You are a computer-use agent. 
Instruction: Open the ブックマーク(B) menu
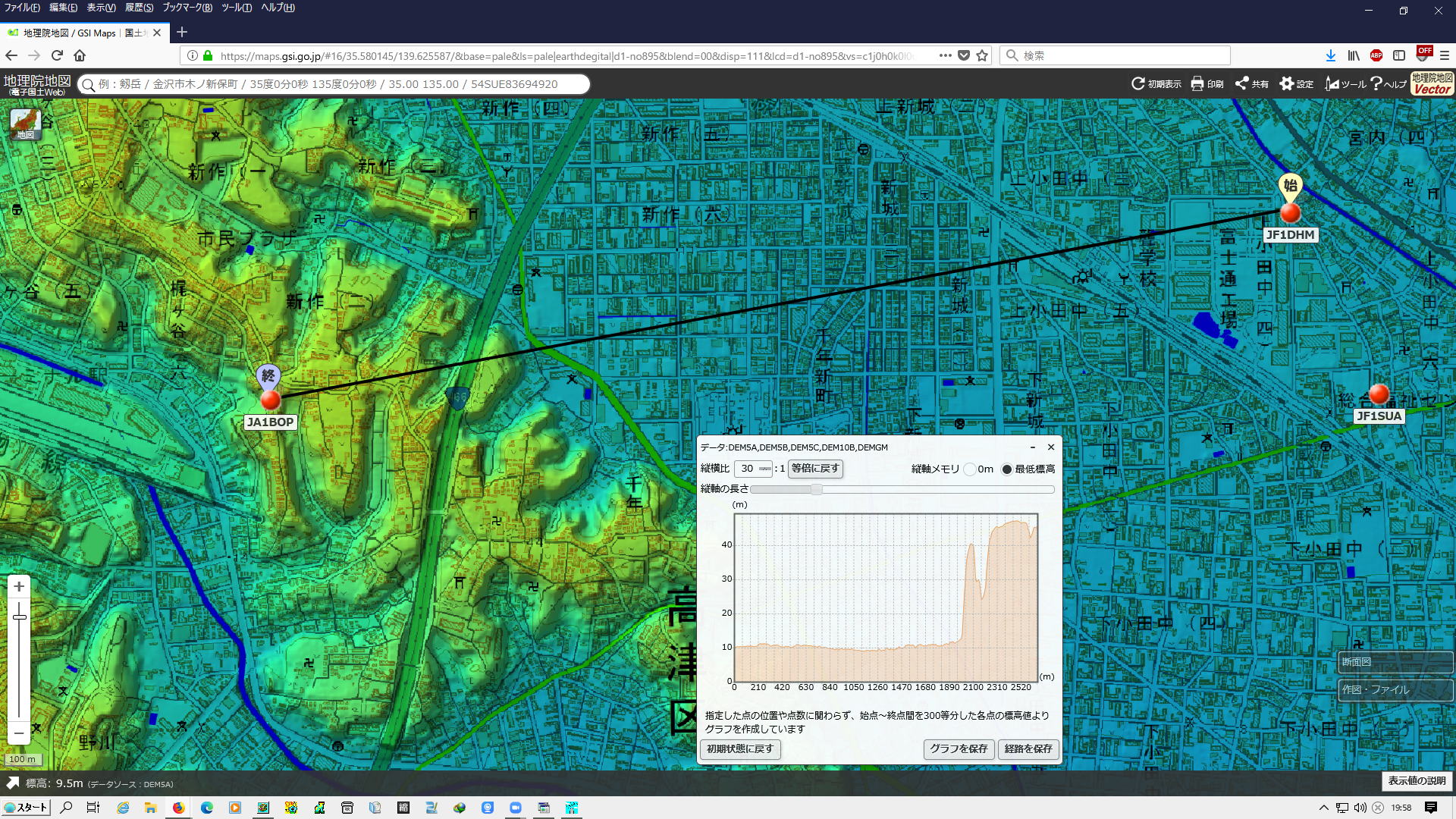[187, 8]
